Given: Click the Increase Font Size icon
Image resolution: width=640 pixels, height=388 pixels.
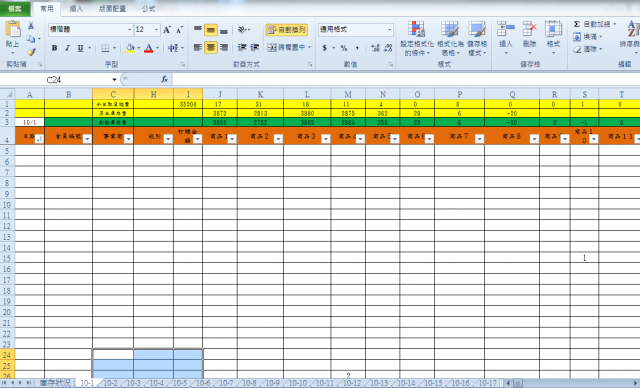Looking at the screenshot, I should pyautogui.click(x=167, y=30).
